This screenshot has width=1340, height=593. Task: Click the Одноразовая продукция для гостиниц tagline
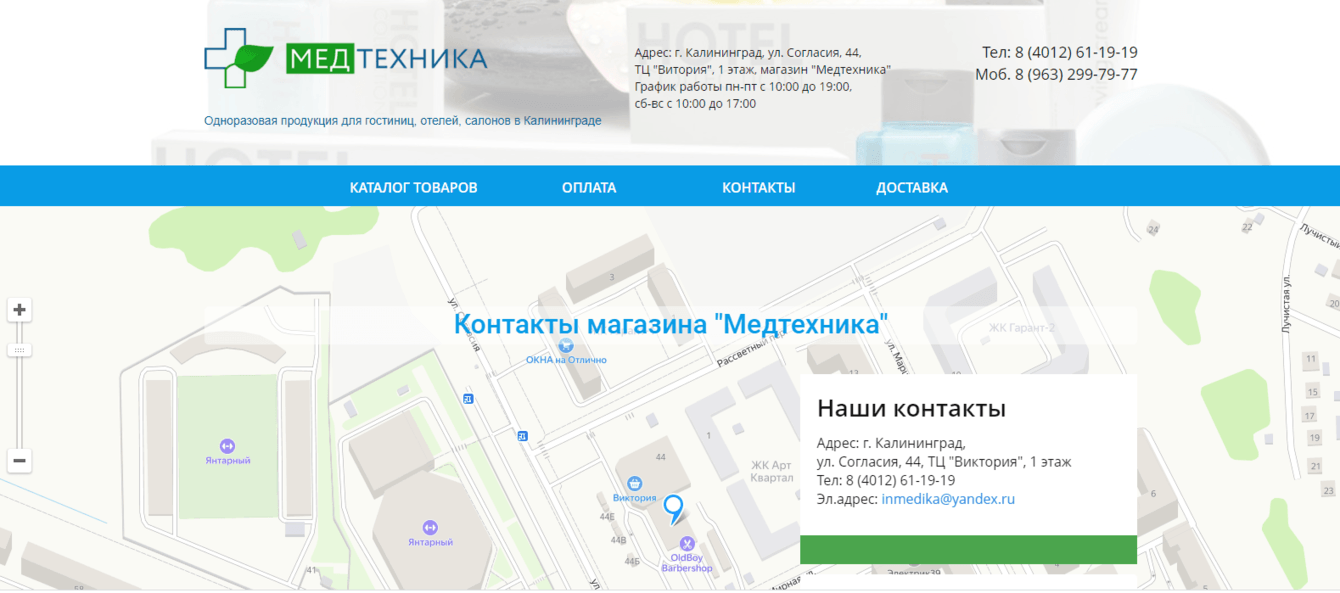tap(403, 121)
